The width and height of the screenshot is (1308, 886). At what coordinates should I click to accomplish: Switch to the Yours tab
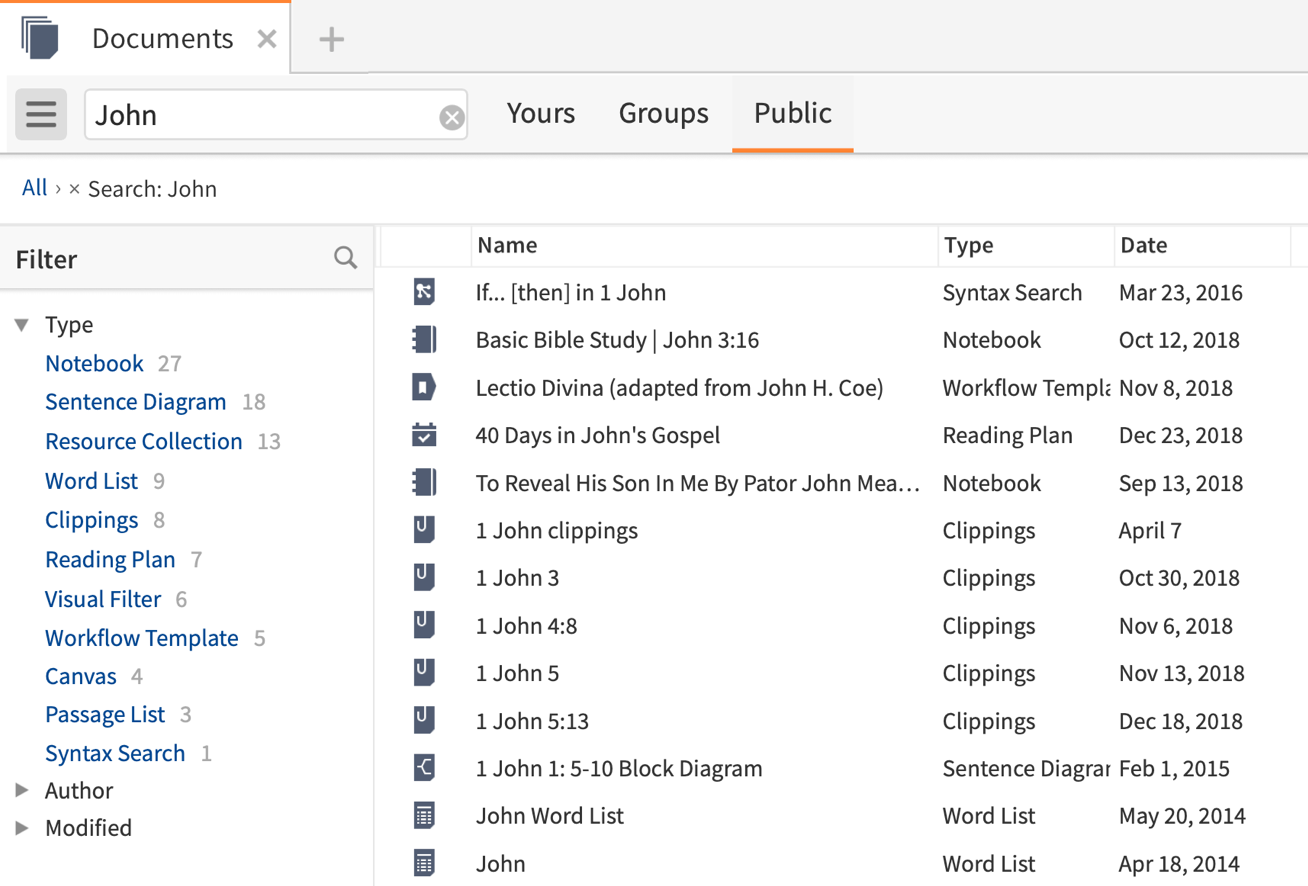[540, 113]
